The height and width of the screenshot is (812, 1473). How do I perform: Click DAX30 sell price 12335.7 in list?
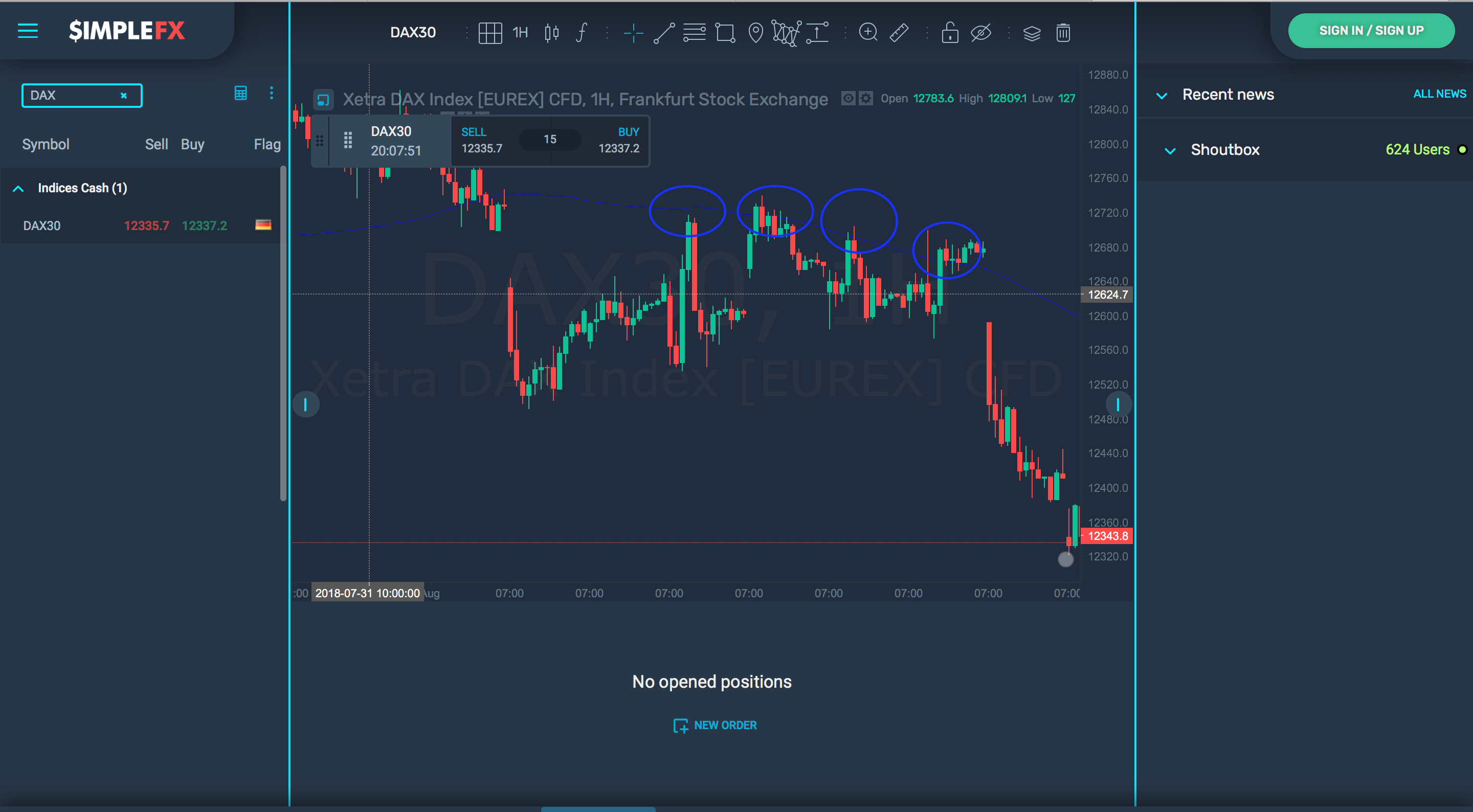pyautogui.click(x=146, y=225)
